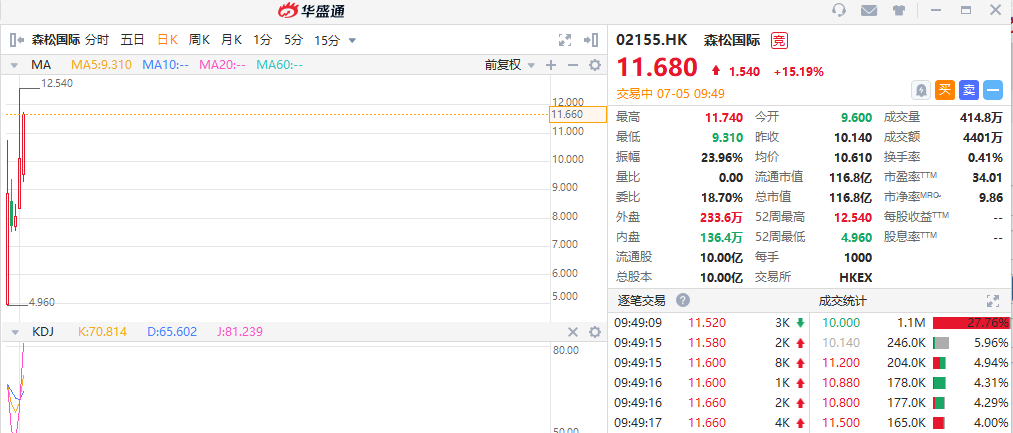Expand chart to fullscreen icon

(565, 40)
